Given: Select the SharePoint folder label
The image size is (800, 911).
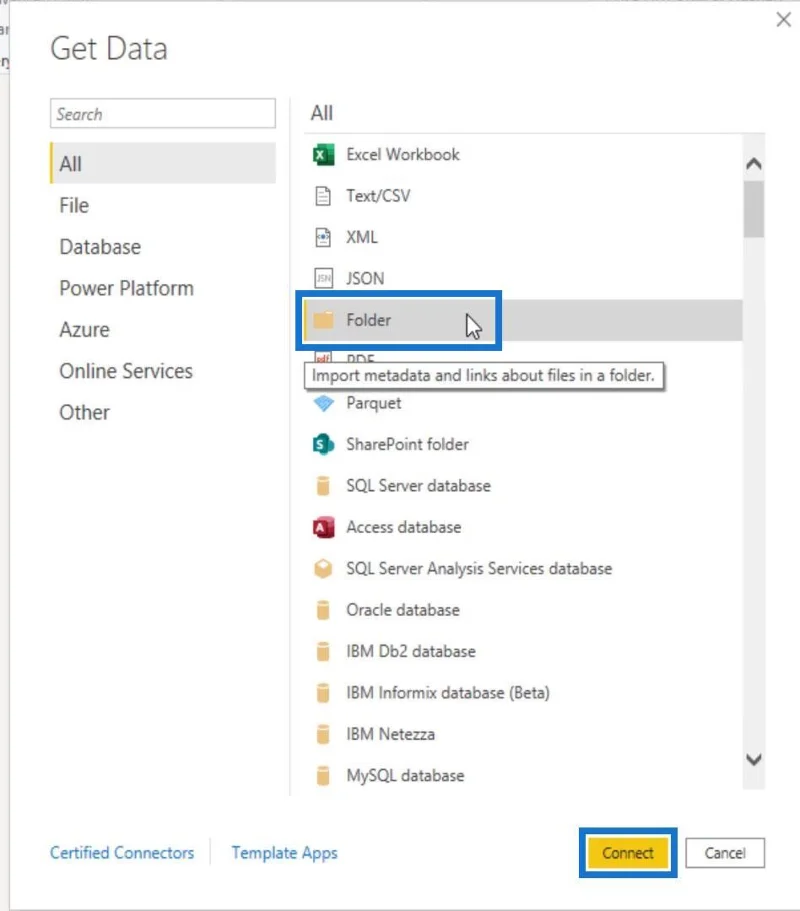Looking at the screenshot, I should pos(407,444).
